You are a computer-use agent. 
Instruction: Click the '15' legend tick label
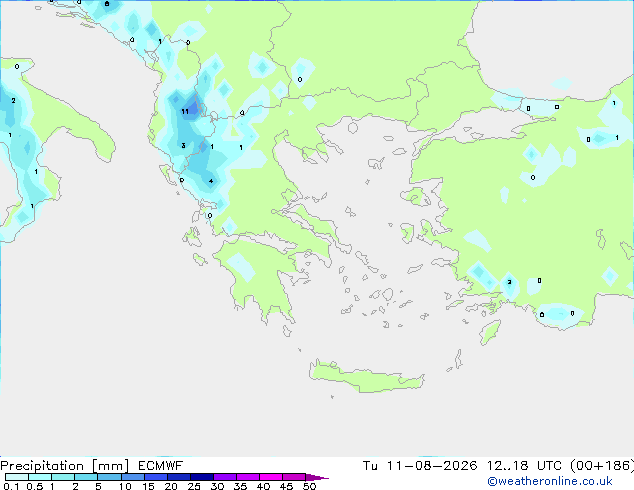click(x=148, y=486)
